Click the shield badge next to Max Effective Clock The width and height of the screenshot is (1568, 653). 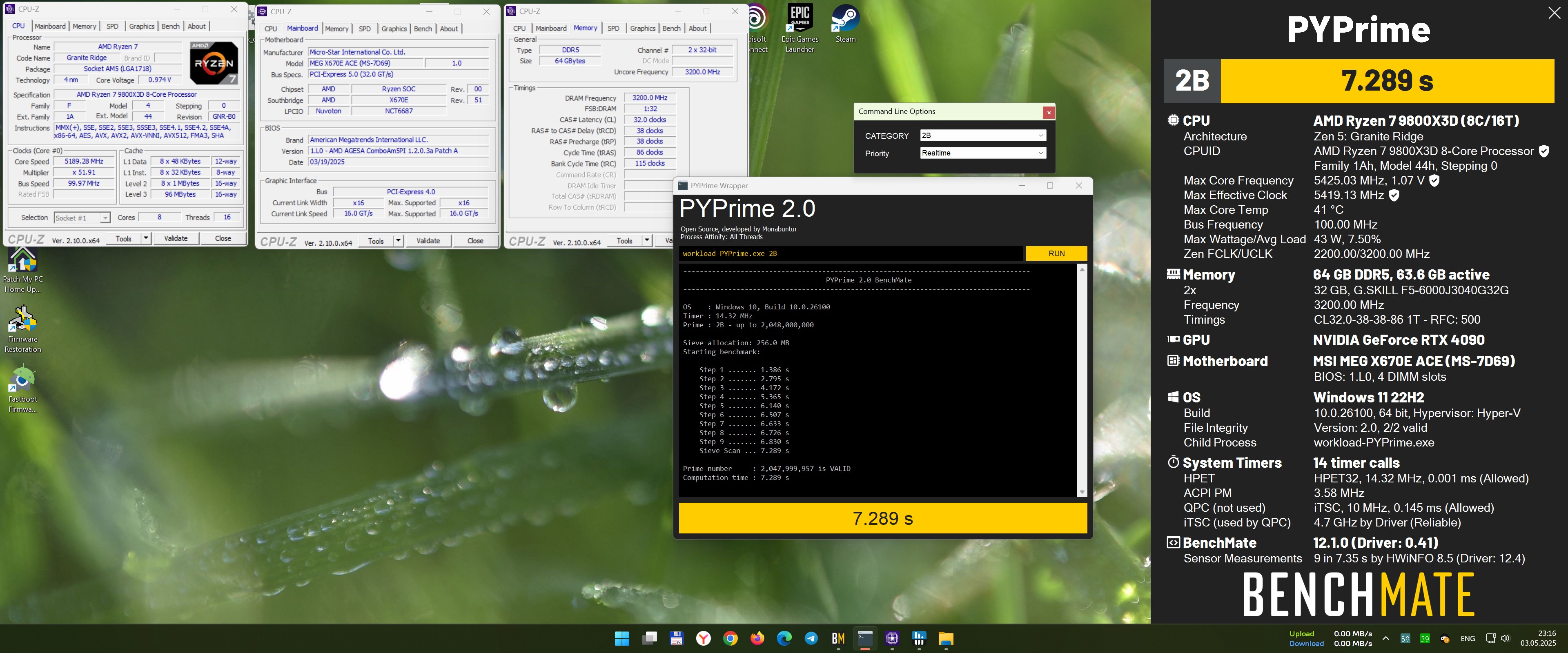pos(1394,195)
